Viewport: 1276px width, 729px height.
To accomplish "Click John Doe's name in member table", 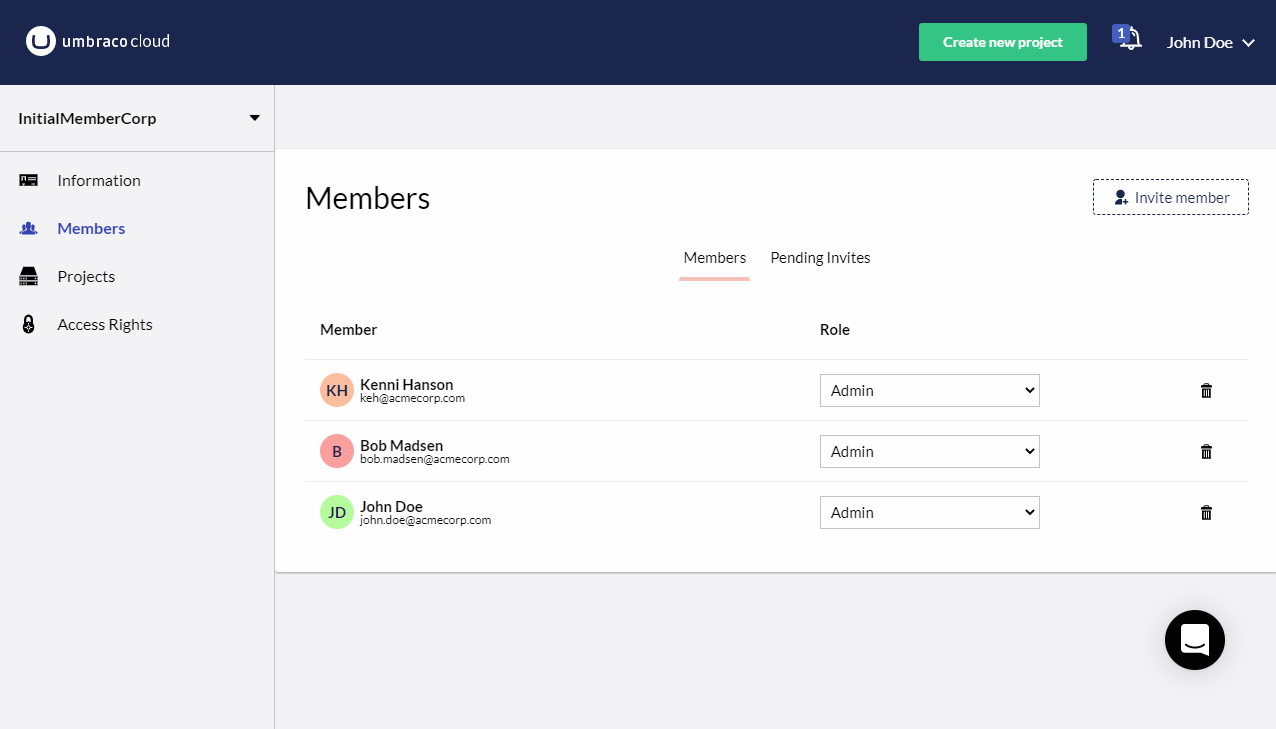I will [391, 506].
